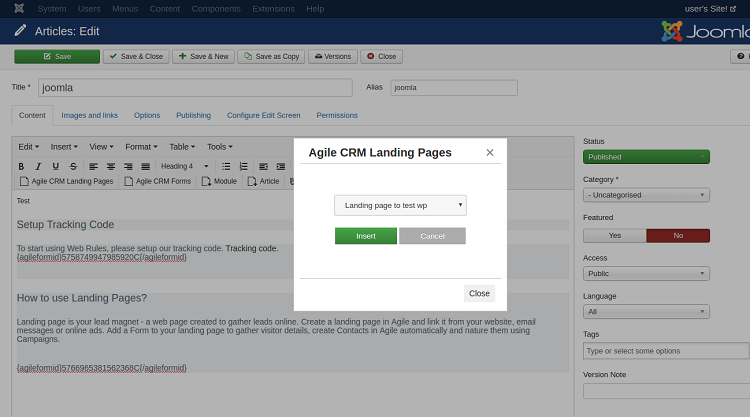
Task: Click Save & New button
Action: (204, 56)
